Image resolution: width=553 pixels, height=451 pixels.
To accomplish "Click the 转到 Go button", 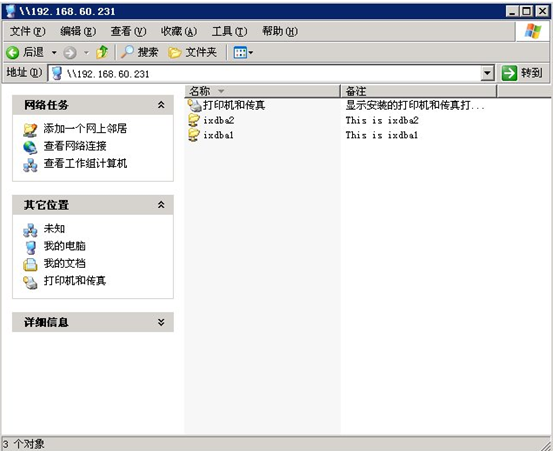I will [x=522, y=73].
